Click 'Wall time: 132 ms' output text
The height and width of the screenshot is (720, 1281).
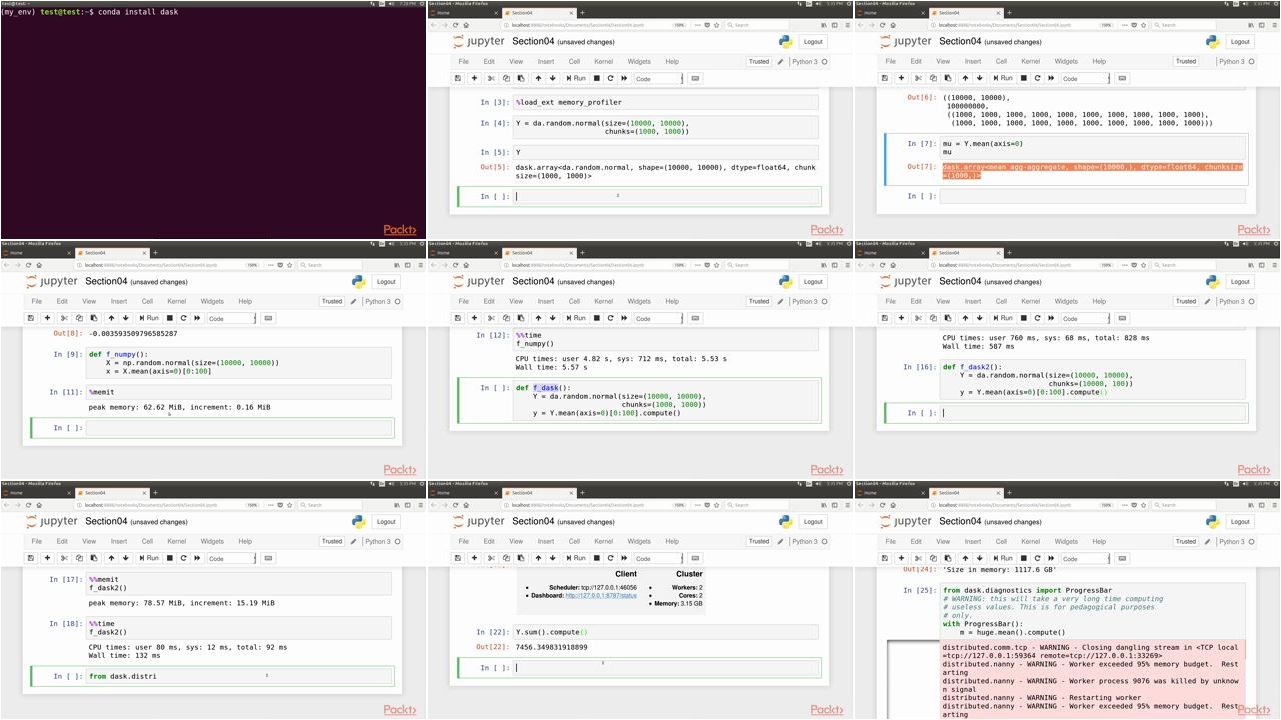[125, 656]
